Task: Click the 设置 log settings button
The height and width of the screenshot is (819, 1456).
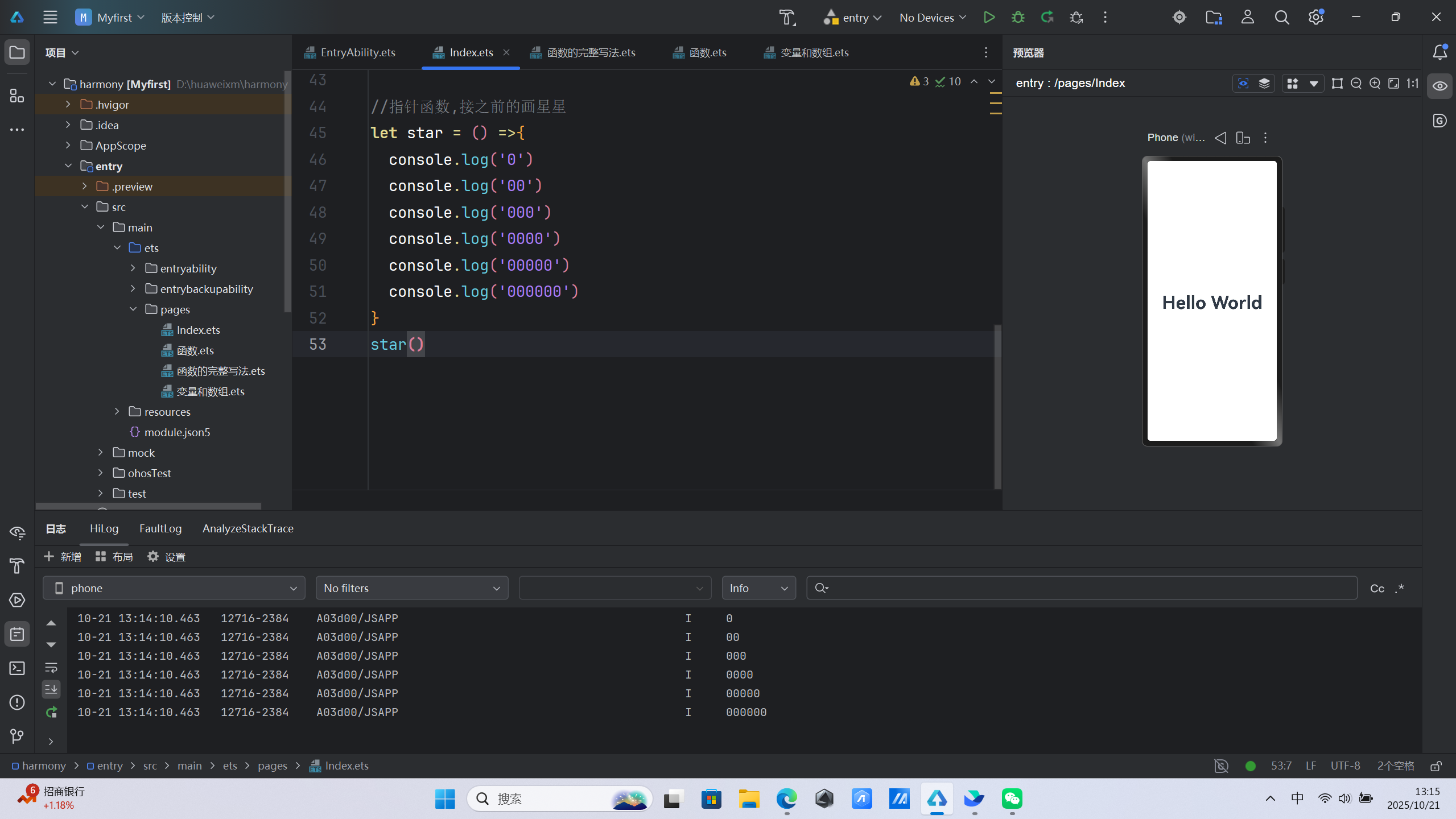Action: pos(166,557)
